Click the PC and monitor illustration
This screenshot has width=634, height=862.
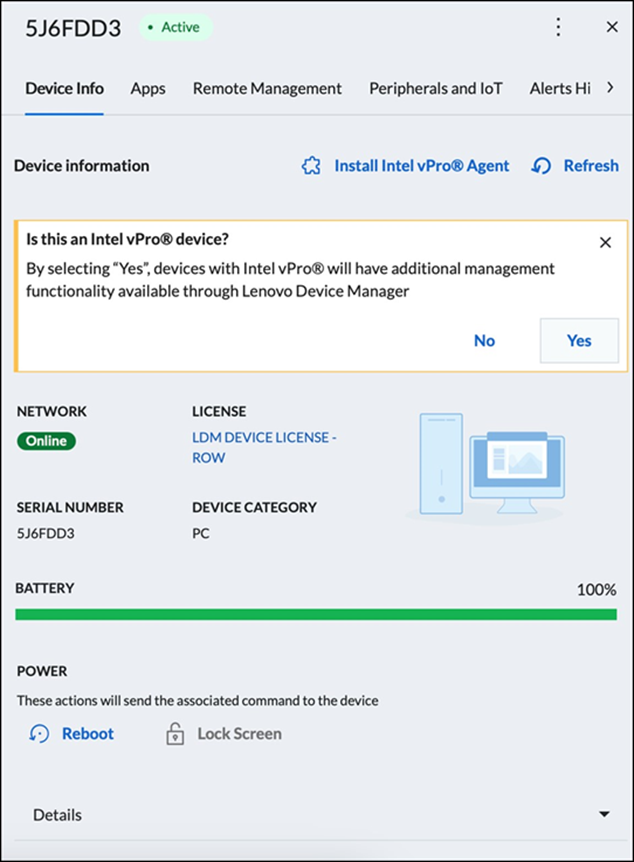point(486,467)
